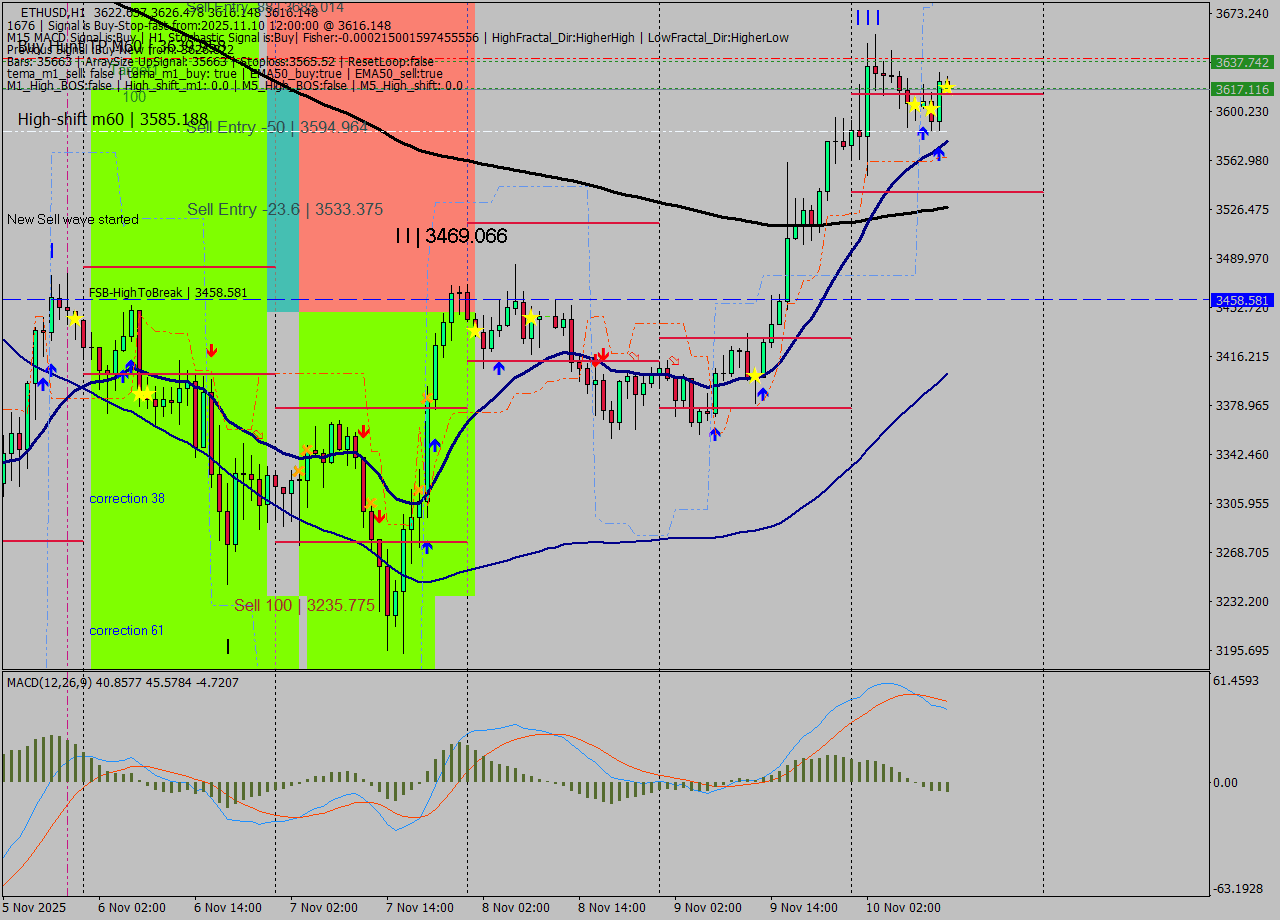Click the 'New Sell wave started' text
This screenshot has height=920, width=1280.
click(x=74, y=219)
